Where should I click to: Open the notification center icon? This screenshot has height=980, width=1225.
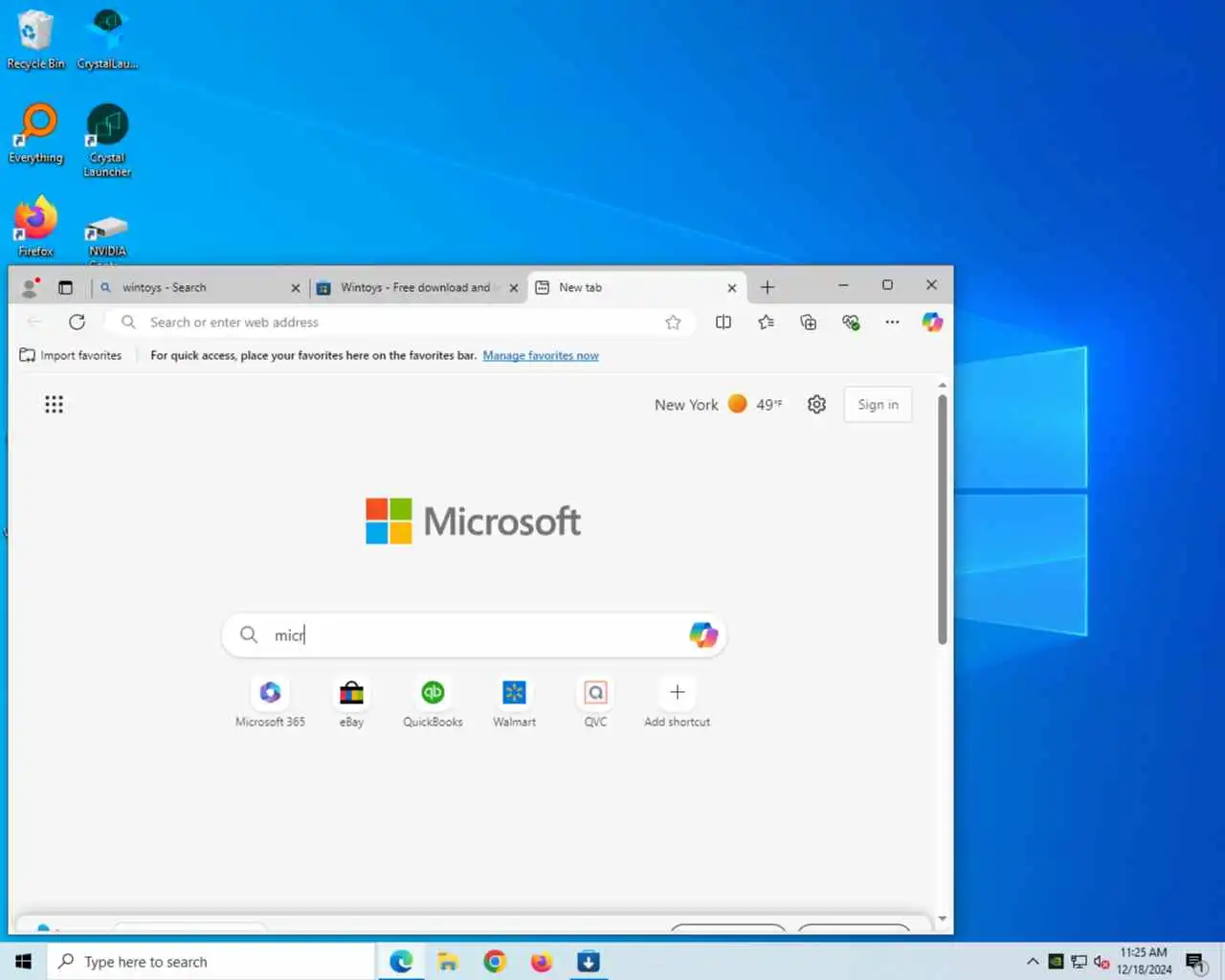1195,962
